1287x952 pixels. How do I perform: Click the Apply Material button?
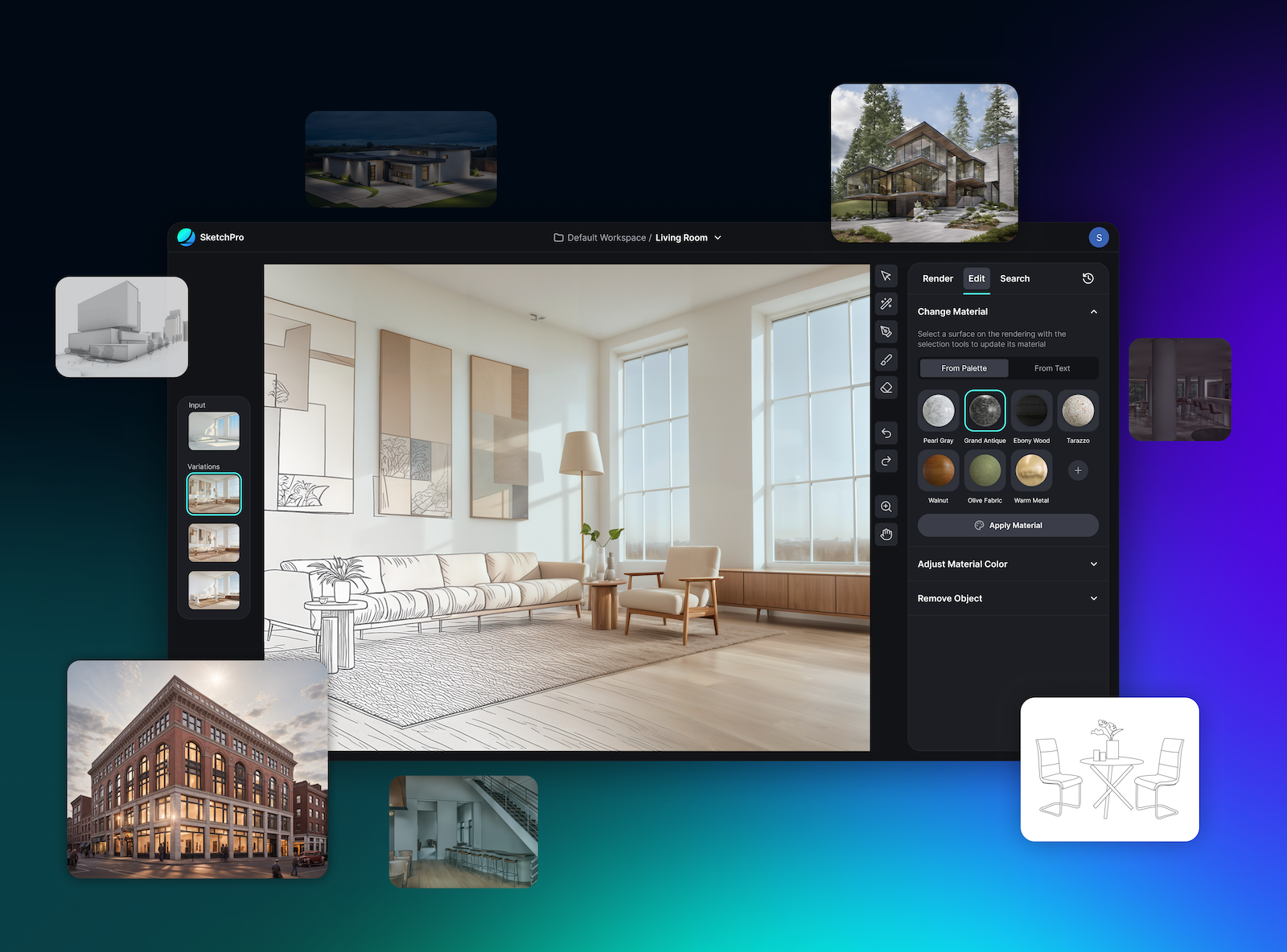point(1008,525)
